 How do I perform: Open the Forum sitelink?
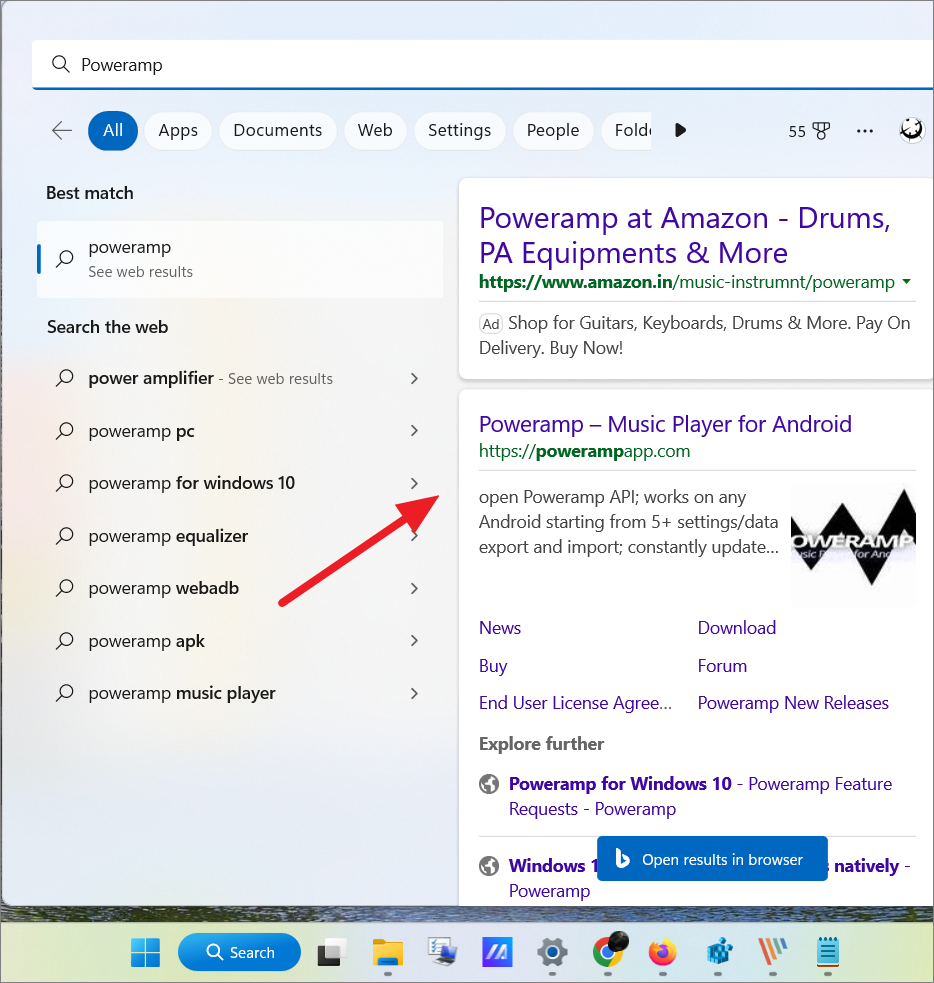click(x=722, y=666)
